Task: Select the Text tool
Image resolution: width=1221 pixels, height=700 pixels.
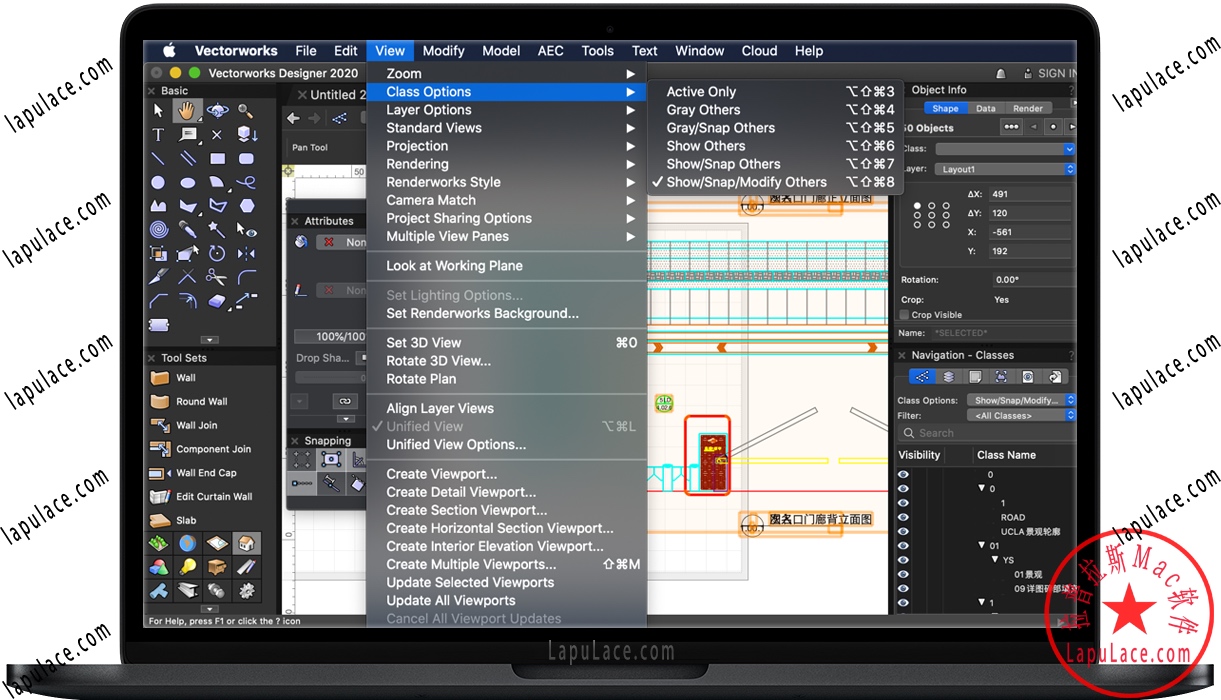Action: [158, 134]
